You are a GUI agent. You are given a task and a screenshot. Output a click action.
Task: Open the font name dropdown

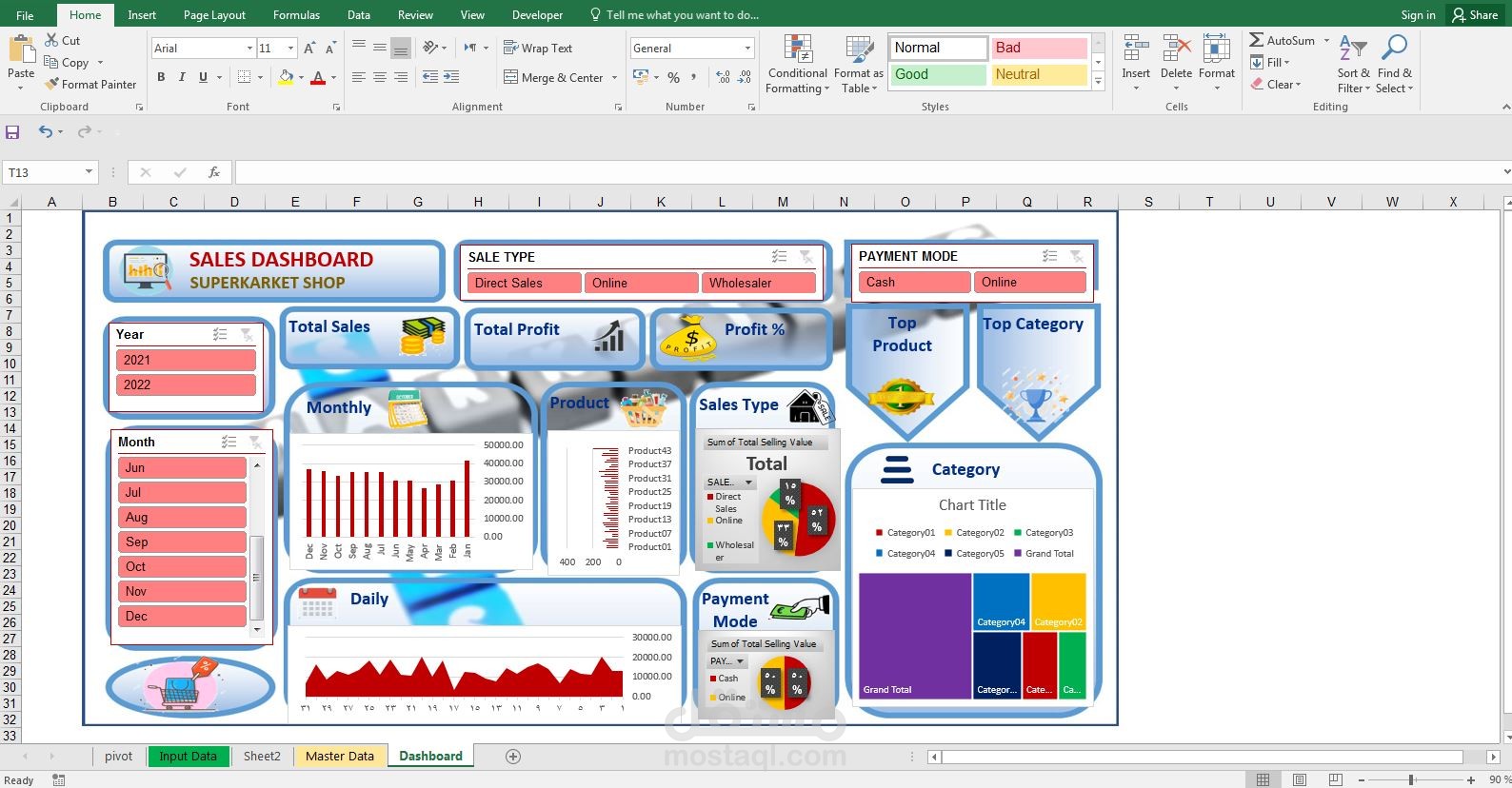pyautogui.click(x=249, y=48)
